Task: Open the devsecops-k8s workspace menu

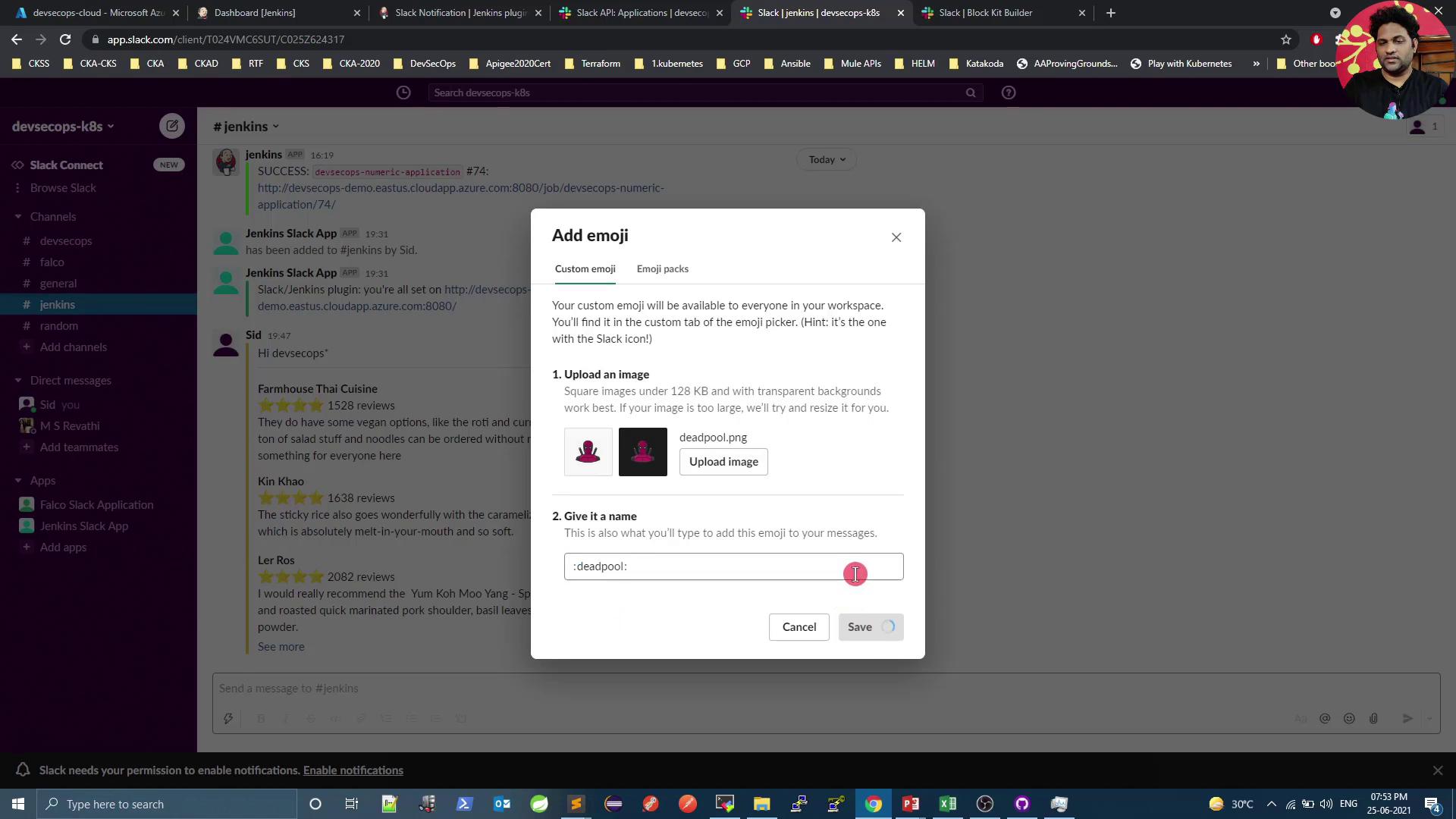Action: pyautogui.click(x=63, y=127)
